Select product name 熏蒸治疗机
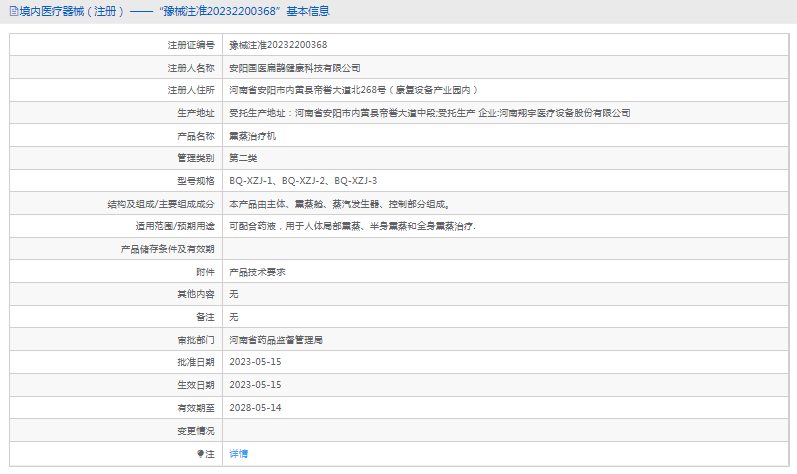The width and height of the screenshot is (797, 474). [x=253, y=136]
